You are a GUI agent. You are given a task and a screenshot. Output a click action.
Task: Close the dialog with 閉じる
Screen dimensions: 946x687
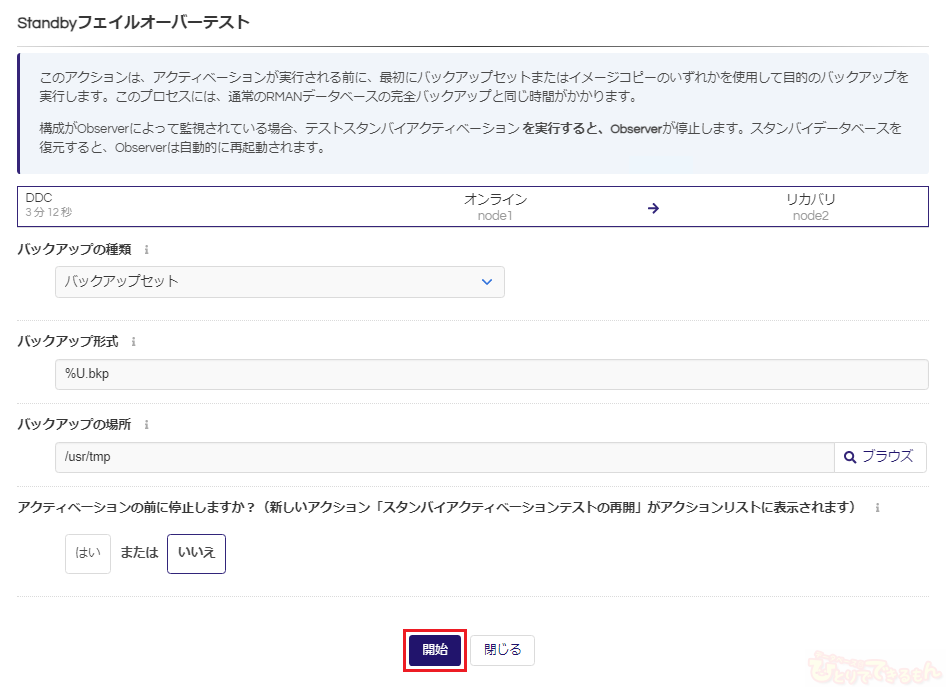[x=502, y=650]
